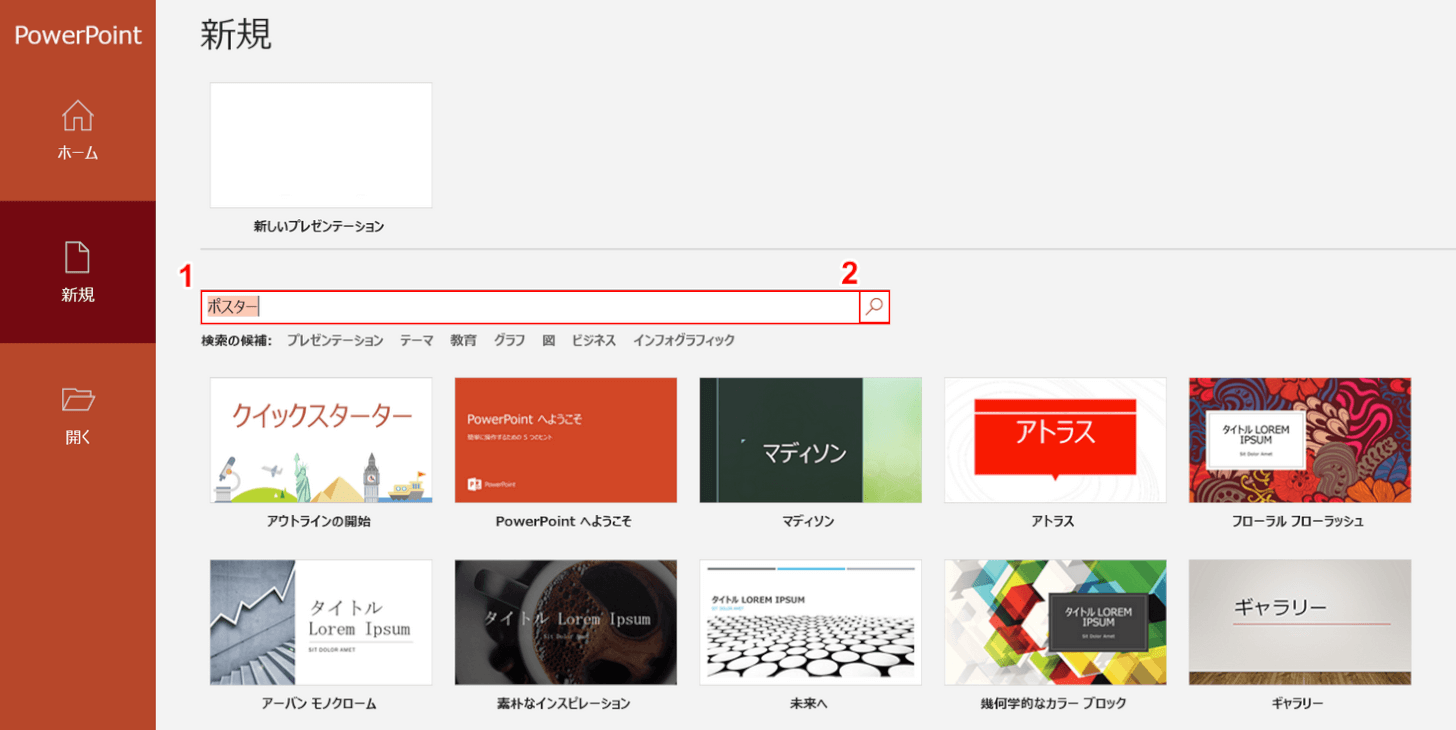Screen dimensions: 1456x730
Task: Choose 素朴なインスピレーション theme thumbnail
Action: [566, 622]
